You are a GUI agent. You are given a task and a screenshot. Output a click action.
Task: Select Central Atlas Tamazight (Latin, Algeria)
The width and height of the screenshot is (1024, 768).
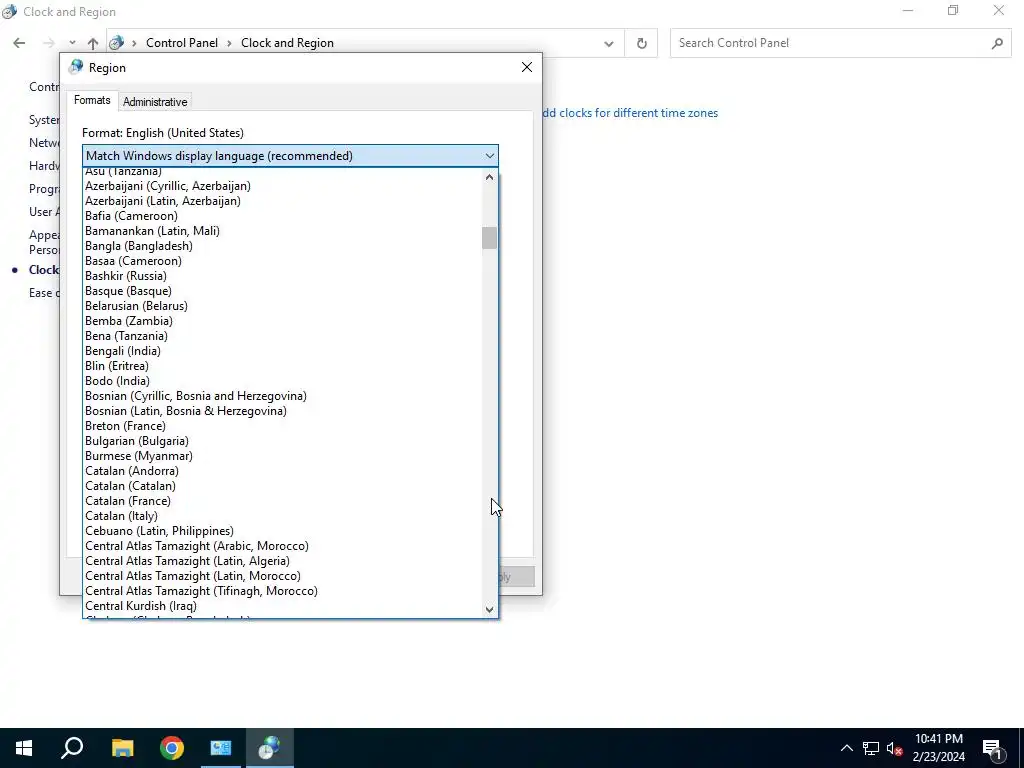[282, 562]
